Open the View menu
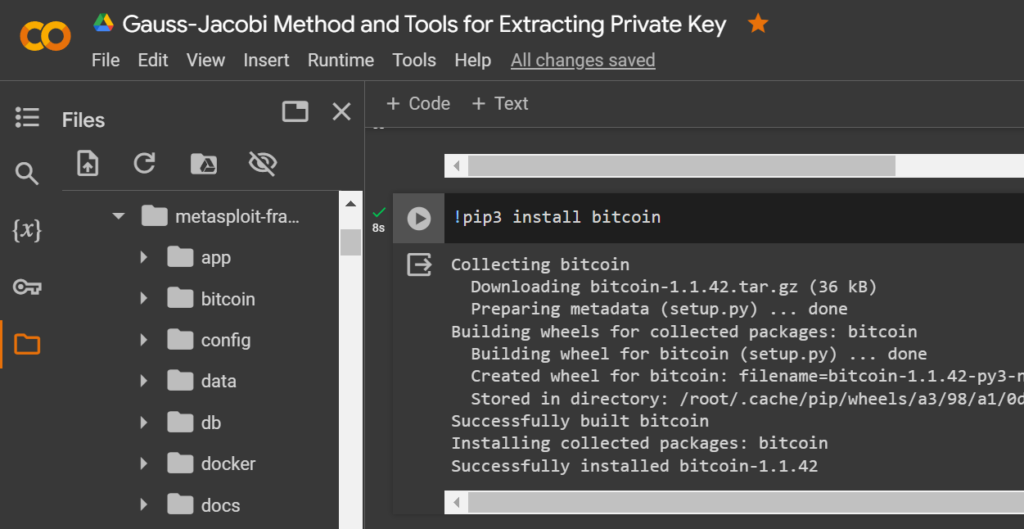This screenshot has height=529, width=1024. pyautogui.click(x=206, y=60)
